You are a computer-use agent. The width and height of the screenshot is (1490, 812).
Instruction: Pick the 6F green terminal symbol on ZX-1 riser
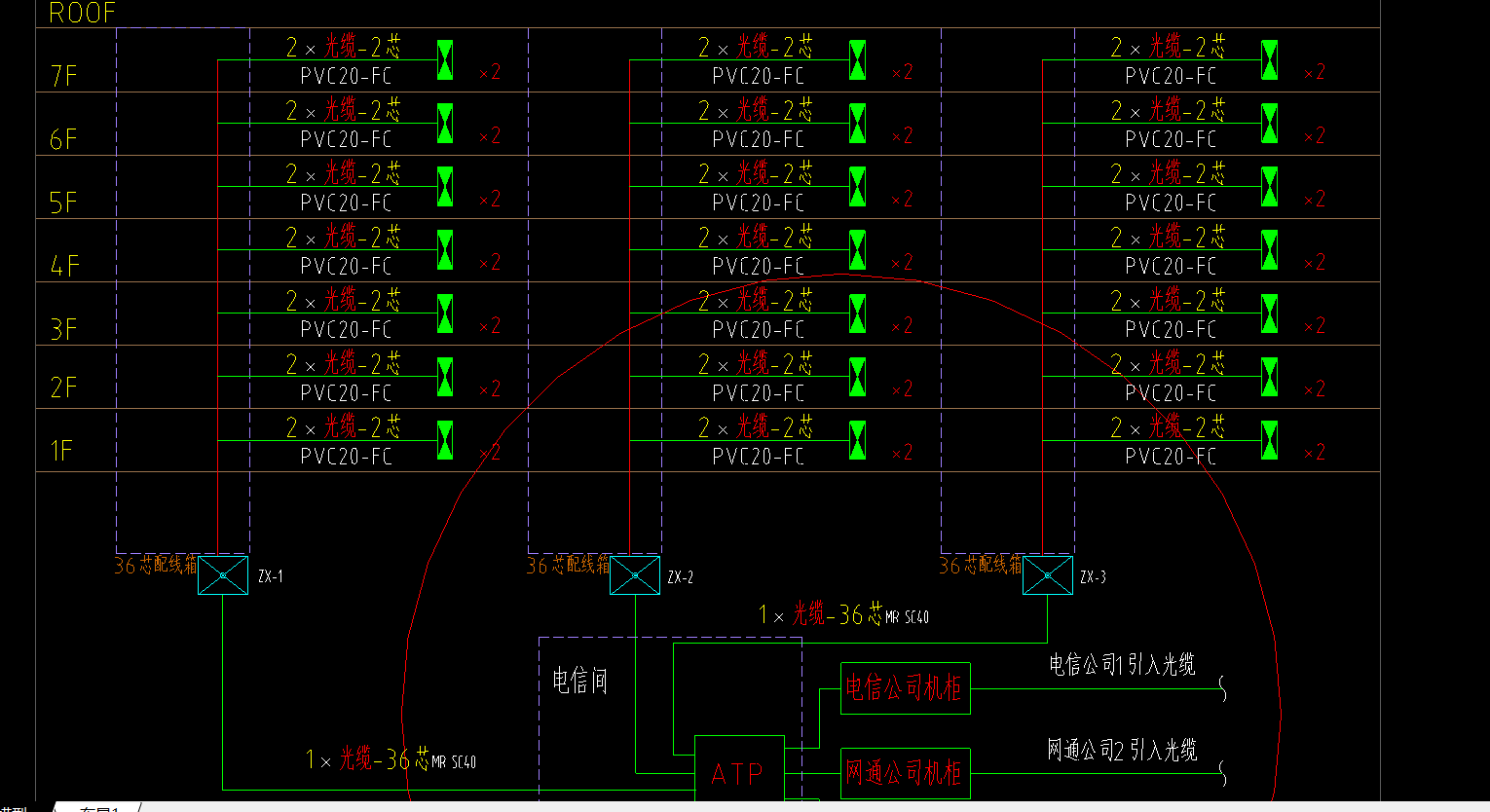[445, 123]
